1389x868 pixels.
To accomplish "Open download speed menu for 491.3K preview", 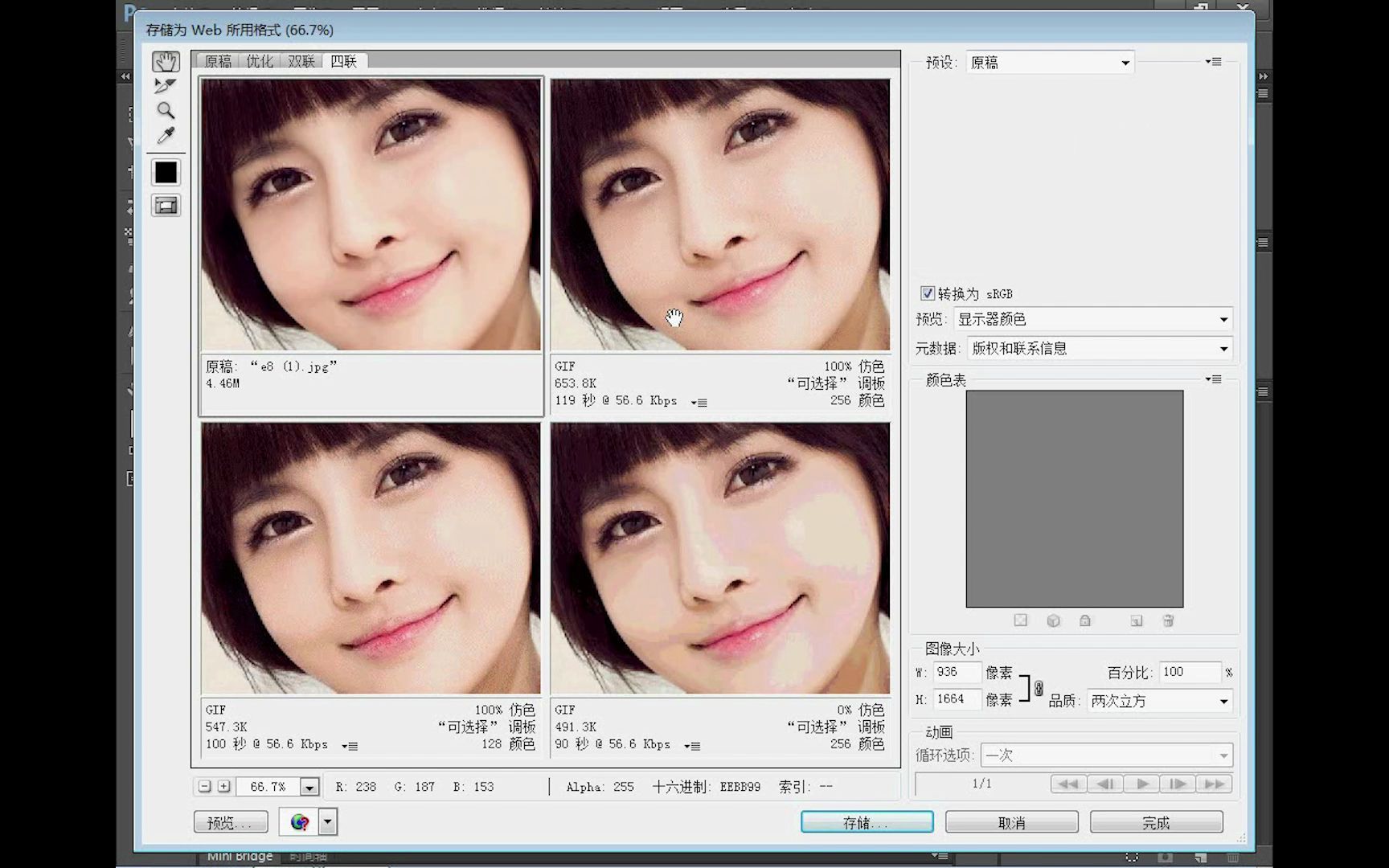I will pos(692,746).
